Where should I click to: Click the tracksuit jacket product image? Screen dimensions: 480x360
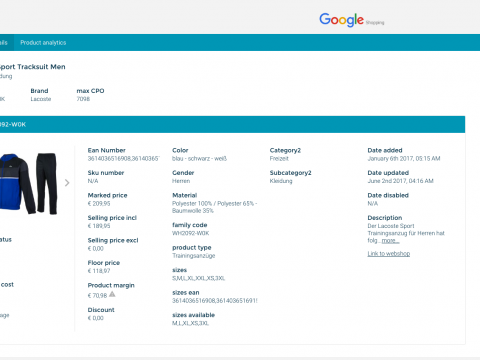pos(17,183)
